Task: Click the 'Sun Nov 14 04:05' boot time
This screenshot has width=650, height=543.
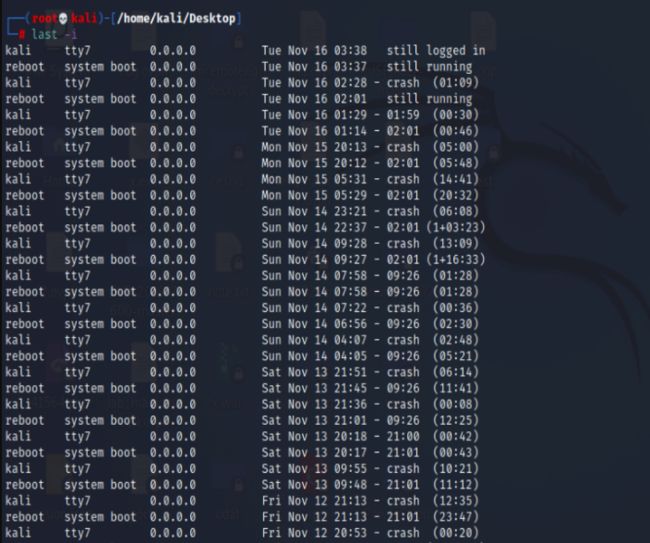Action: coord(314,356)
